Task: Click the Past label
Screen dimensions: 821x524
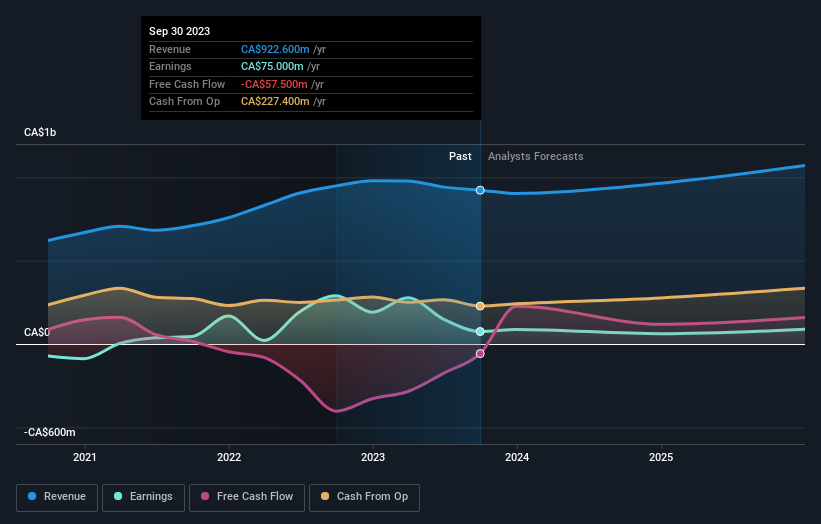Action: point(460,156)
